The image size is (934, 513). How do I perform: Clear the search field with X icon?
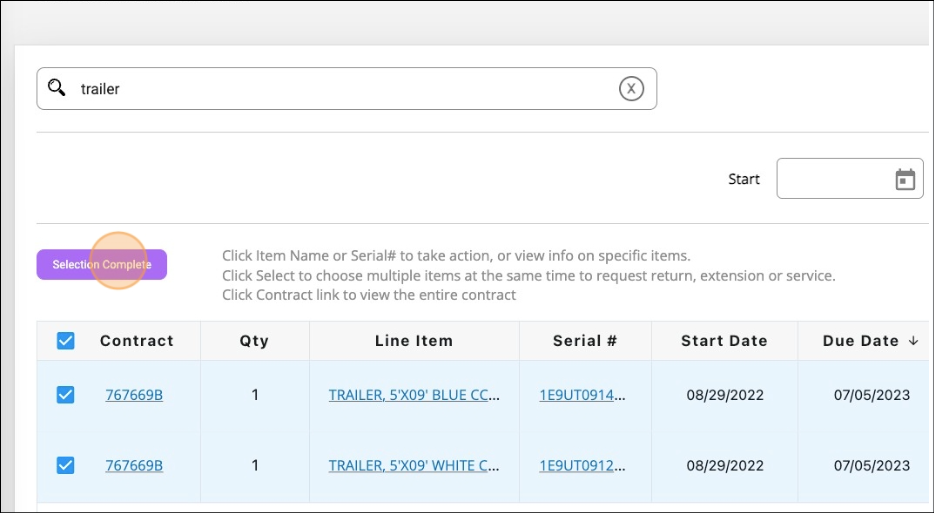click(x=631, y=89)
